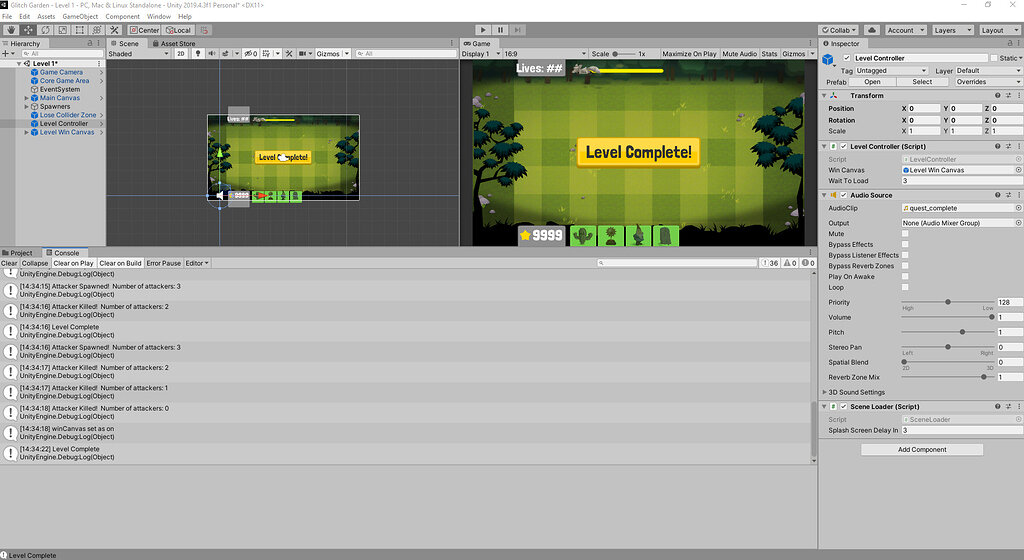Enable Play On Awake checkbox
The height and width of the screenshot is (560, 1024).
(x=905, y=276)
